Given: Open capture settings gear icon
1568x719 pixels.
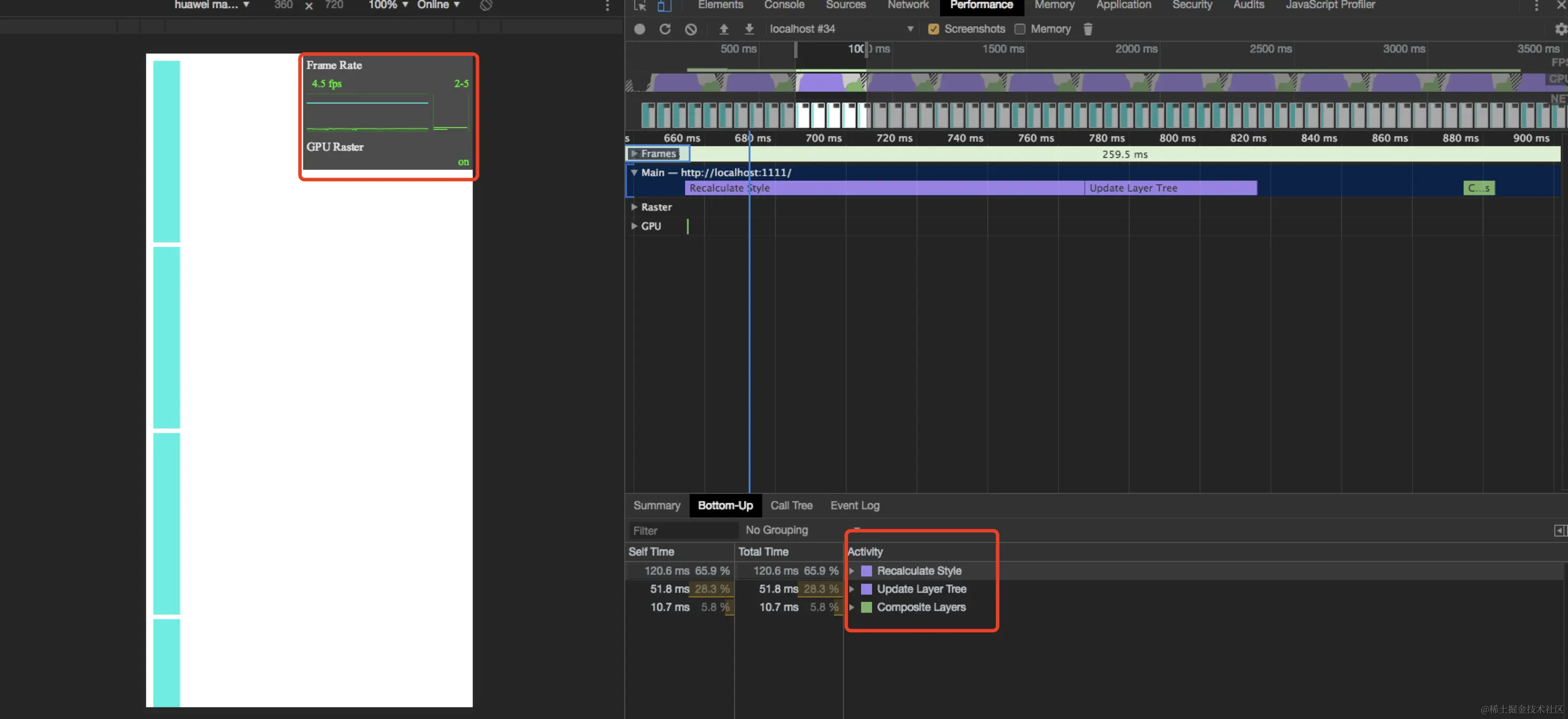Looking at the screenshot, I should point(1560,29).
